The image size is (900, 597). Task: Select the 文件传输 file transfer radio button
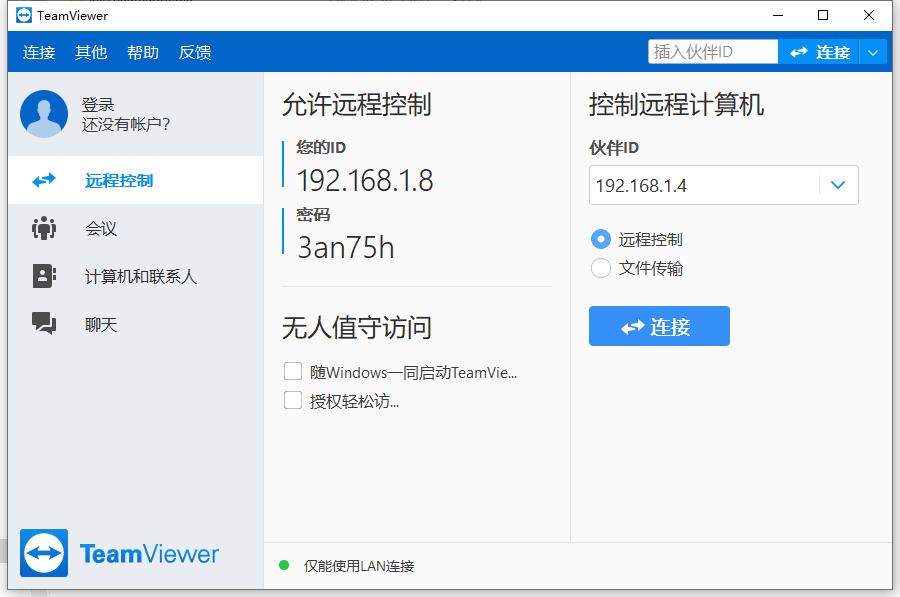coord(601,268)
